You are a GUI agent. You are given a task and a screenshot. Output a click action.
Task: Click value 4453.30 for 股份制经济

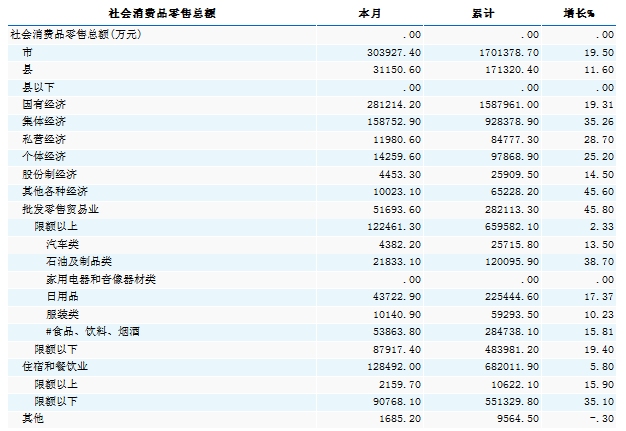coord(400,175)
